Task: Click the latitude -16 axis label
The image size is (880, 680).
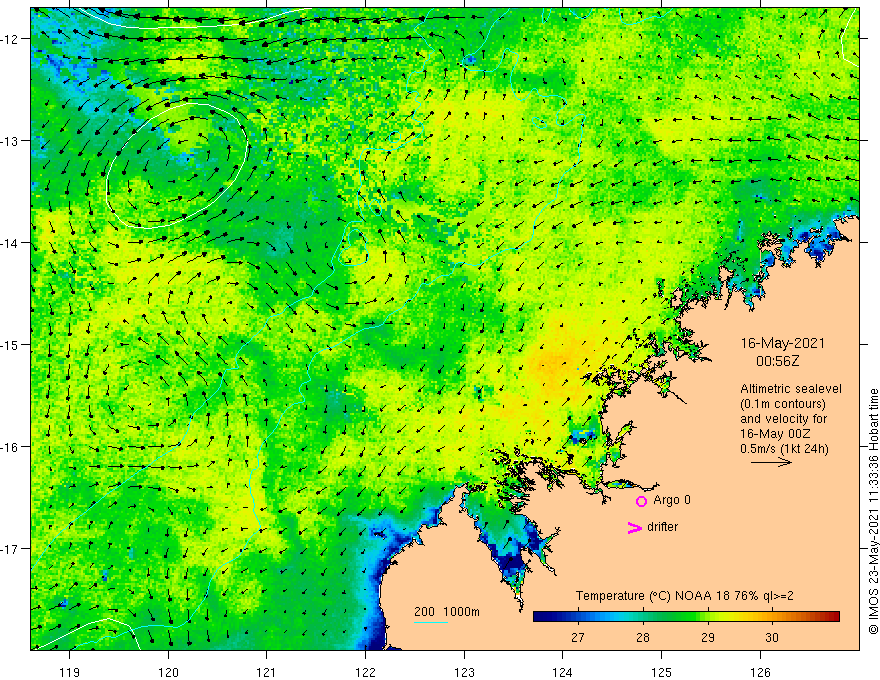Action: coord(10,447)
